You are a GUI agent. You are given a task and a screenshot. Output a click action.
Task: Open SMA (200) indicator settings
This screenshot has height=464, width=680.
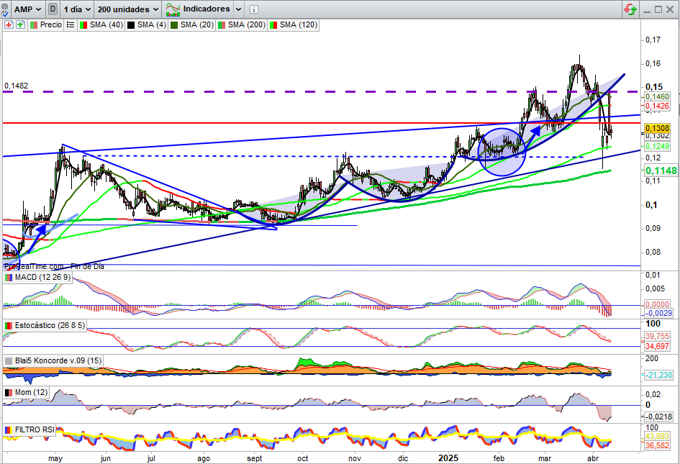246,25
